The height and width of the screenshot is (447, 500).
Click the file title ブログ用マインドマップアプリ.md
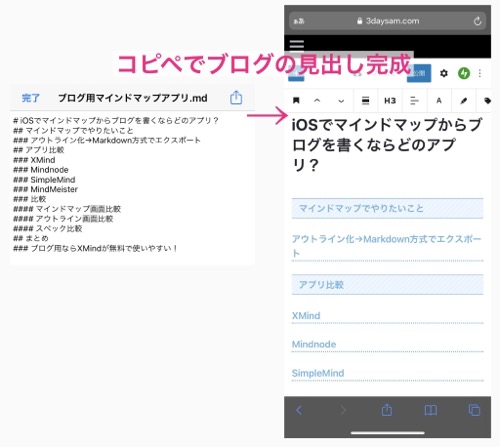tap(133, 98)
